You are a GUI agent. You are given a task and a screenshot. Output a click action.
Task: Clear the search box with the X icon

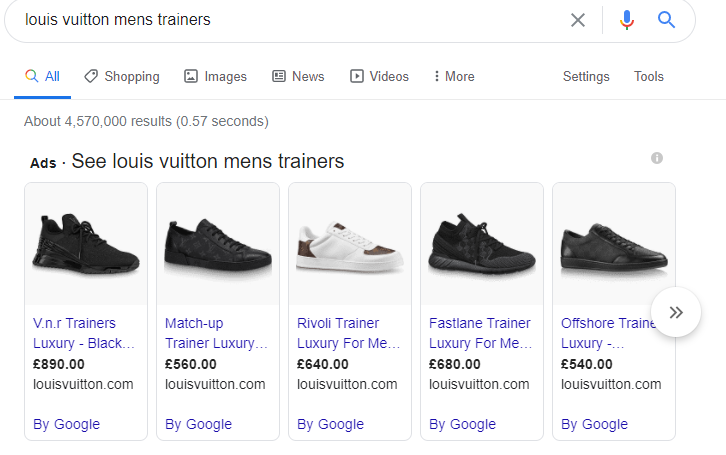(577, 20)
